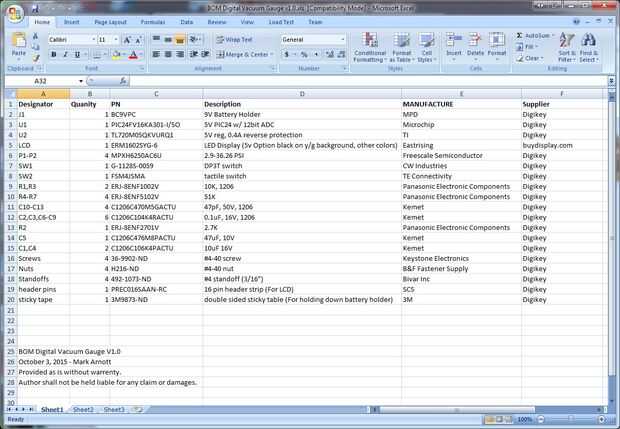Screen dimensions: 620x429
Task: Align text right
Action: coord(180,54)
